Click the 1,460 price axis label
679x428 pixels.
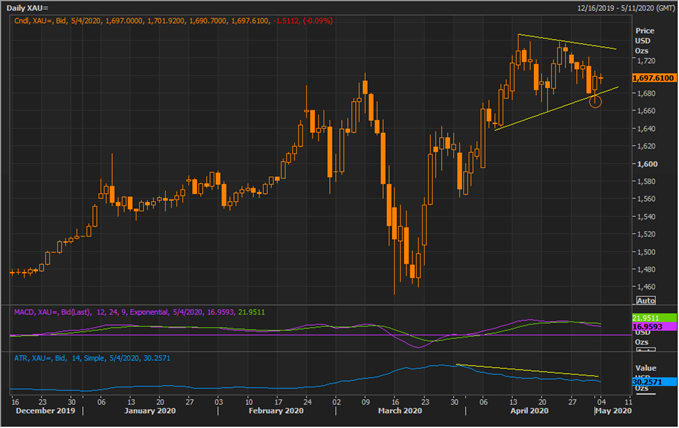(646, 287)
